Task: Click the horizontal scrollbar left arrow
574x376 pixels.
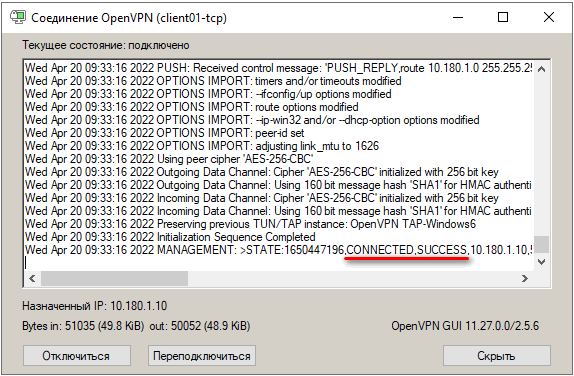Action: point(32,279)
